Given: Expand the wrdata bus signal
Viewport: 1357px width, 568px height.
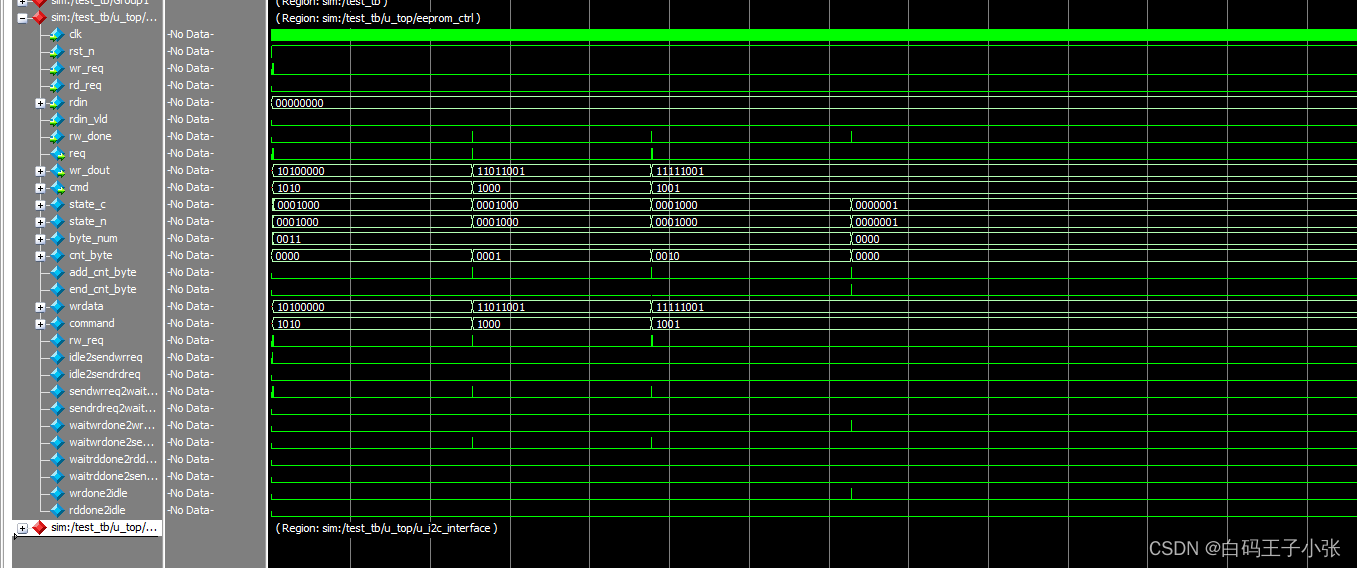Looking at the screenshot, I should (x=40, y=306).
